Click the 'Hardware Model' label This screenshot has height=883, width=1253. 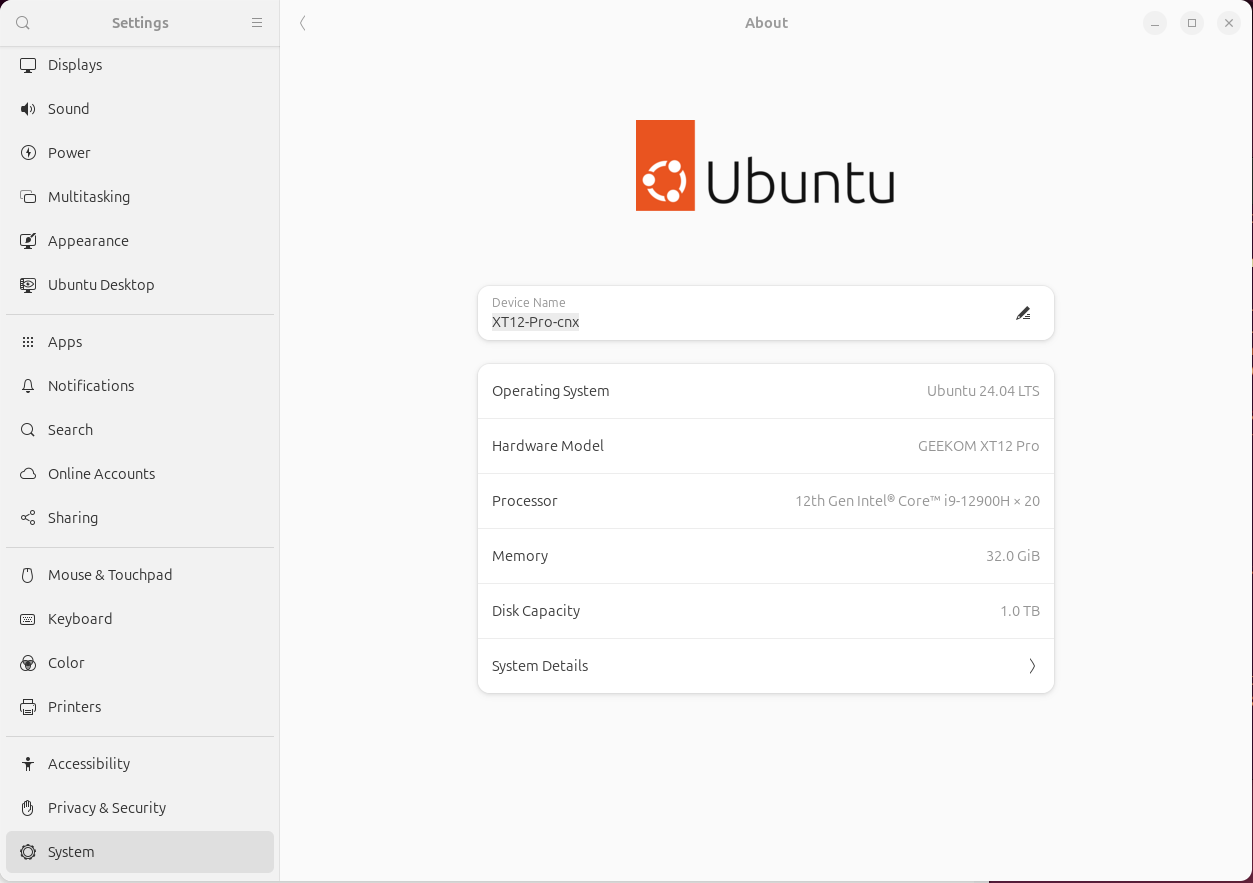click(548, 446)
